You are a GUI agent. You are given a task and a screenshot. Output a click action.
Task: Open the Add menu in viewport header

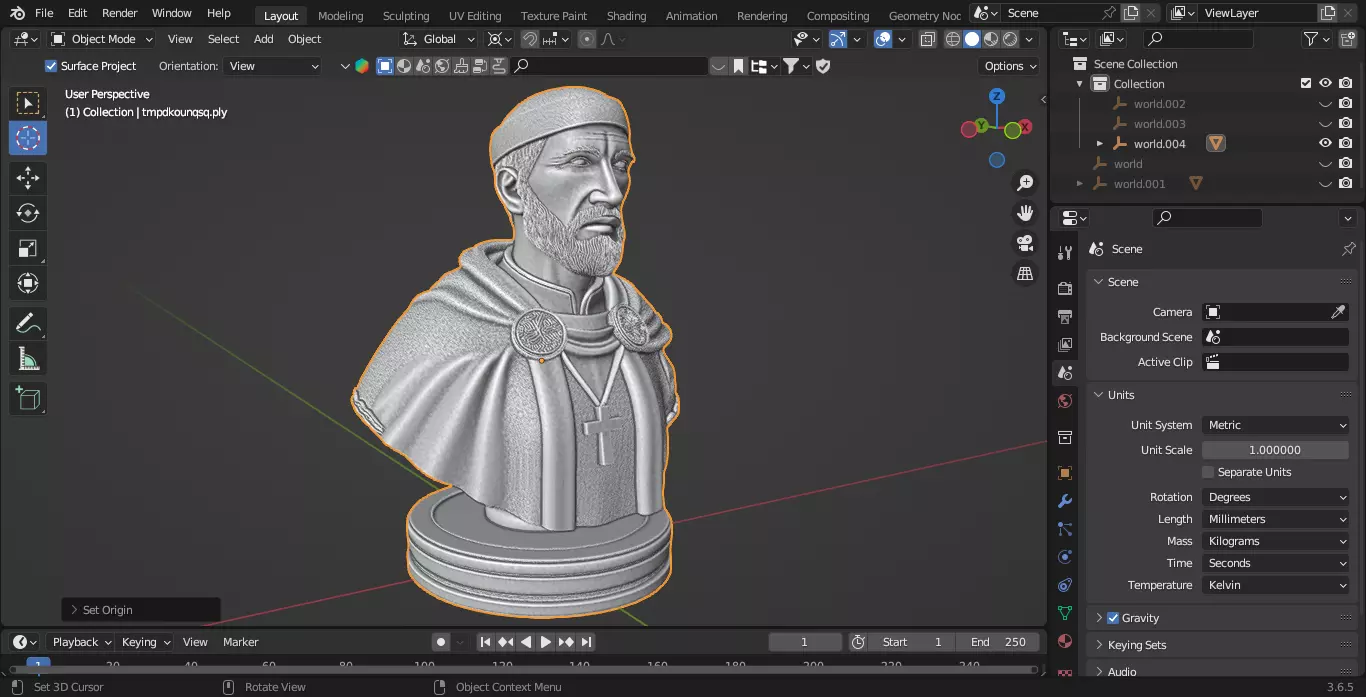tap(264, 39)
